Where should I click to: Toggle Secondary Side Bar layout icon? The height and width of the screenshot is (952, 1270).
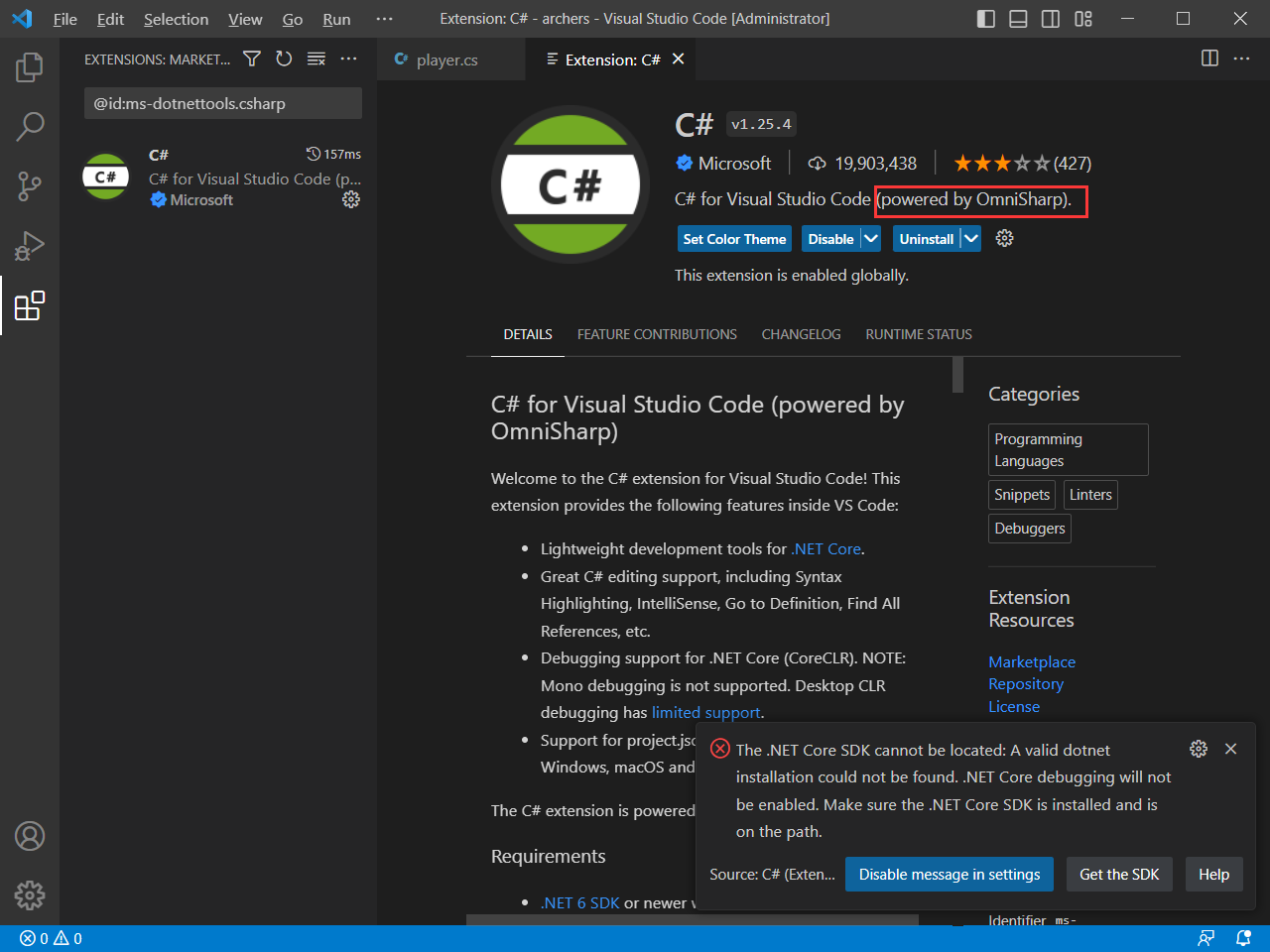pos(1051,19)
